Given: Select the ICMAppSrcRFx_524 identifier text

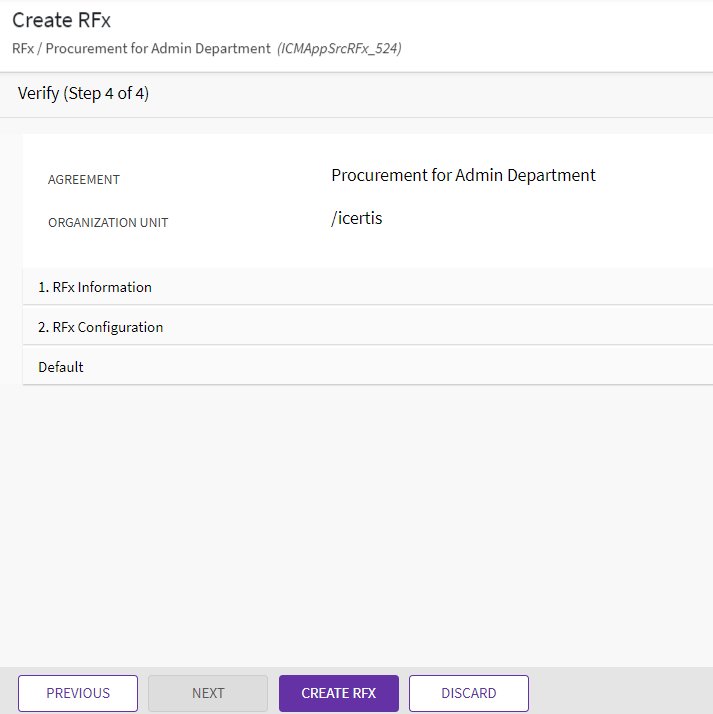Looking at the screenshot, I should [340, 48].
